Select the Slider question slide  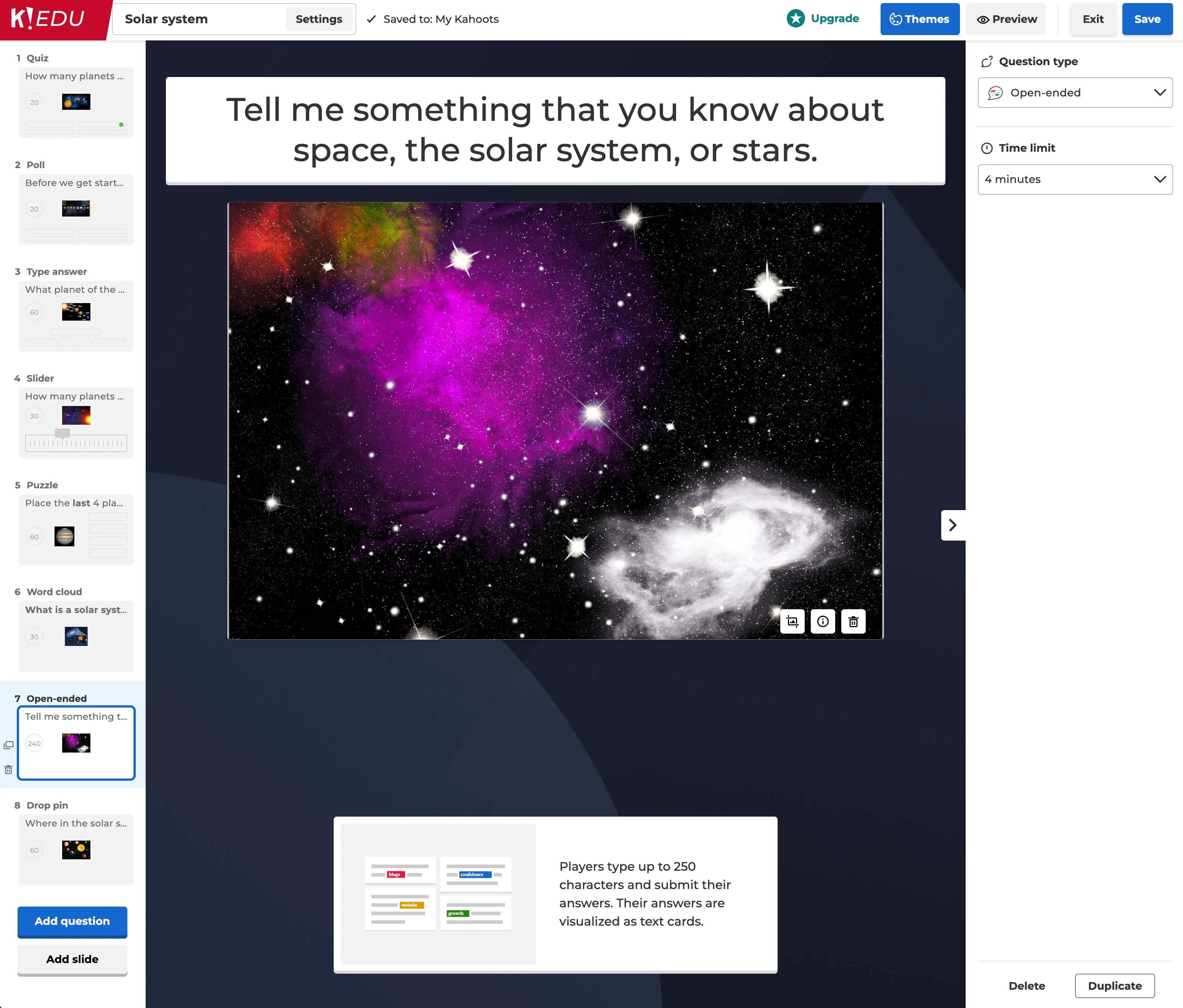pos(76,422)
